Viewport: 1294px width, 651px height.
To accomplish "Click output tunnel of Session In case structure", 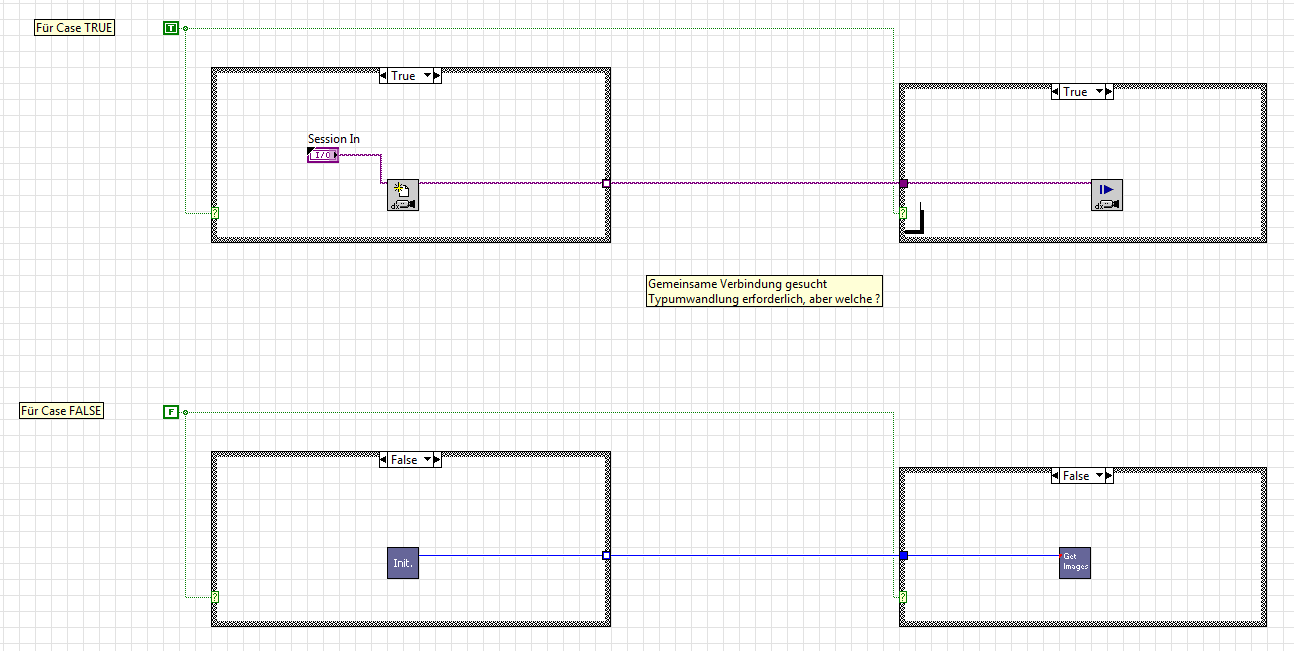I will (x=606, y=183).
